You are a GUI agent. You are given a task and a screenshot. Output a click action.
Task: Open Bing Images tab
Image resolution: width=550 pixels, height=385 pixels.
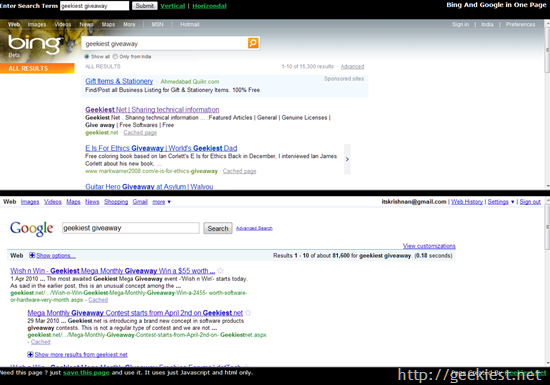tap(37, 24)
